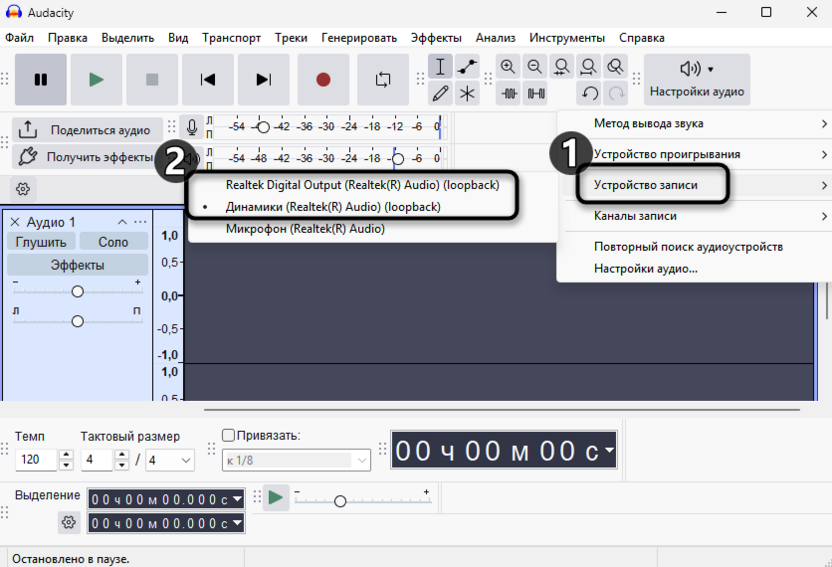Skip to end of project

pyautogui.click(x=264, y=80)
